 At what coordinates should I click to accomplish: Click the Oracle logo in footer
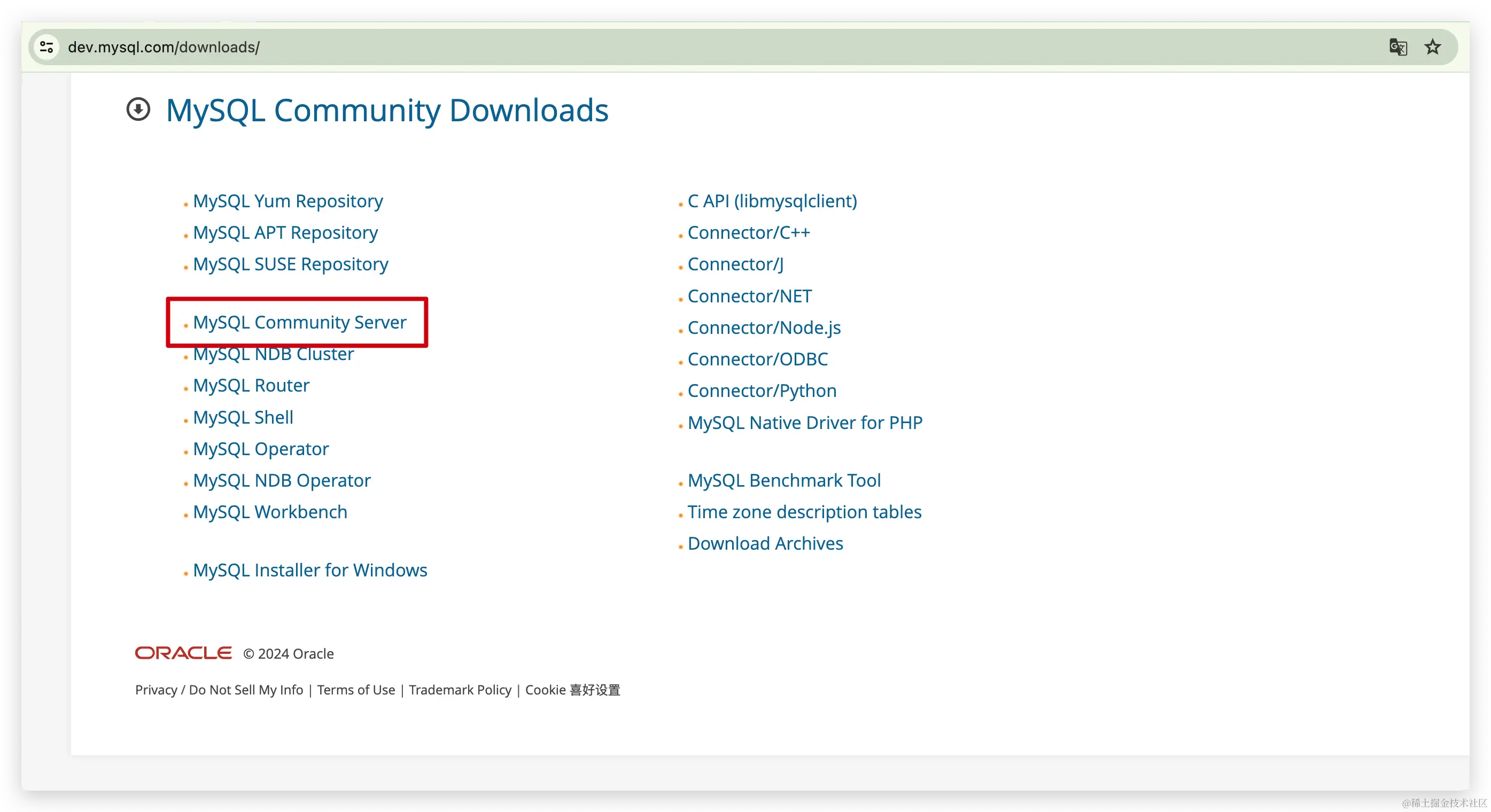pos(183,653)
